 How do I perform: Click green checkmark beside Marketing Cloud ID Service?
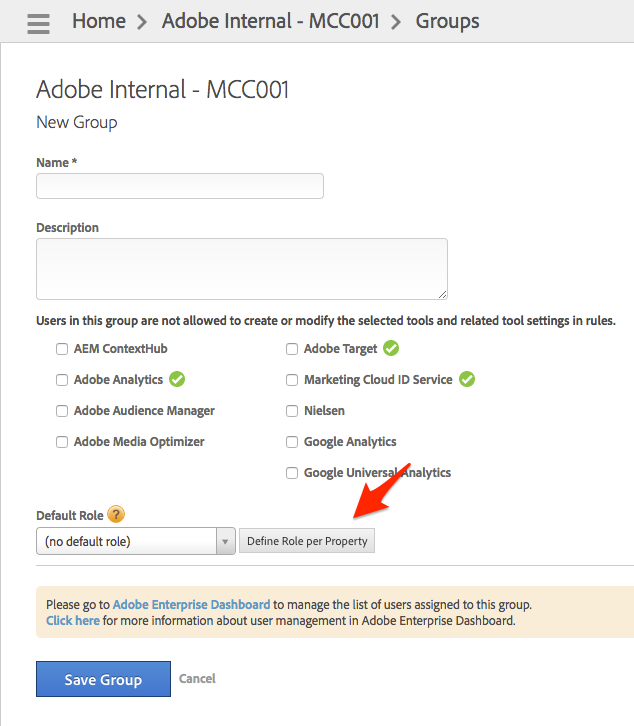466,379
